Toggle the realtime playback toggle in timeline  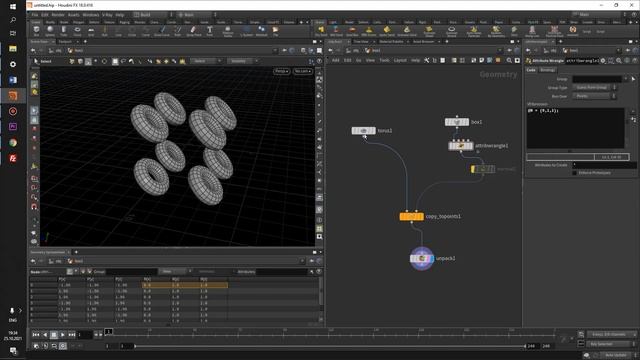62,346
